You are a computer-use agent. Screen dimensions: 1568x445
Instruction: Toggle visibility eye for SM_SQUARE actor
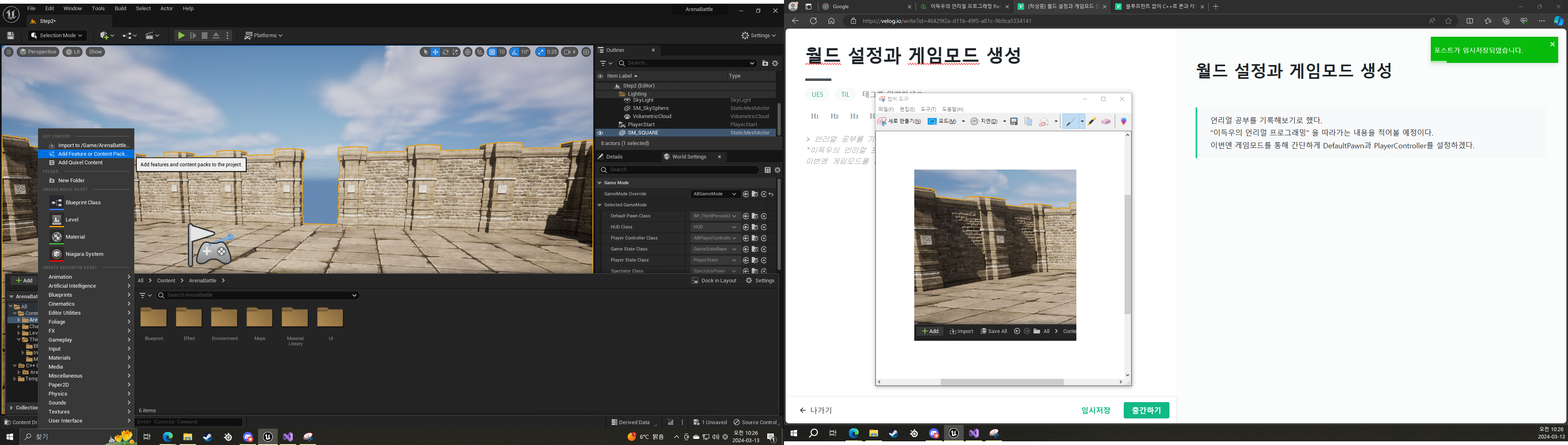pos(600,133)
